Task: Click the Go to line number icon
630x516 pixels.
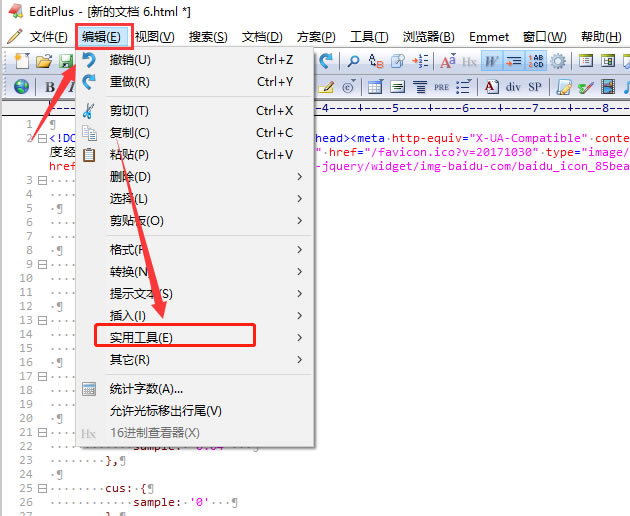Action: 420,61
